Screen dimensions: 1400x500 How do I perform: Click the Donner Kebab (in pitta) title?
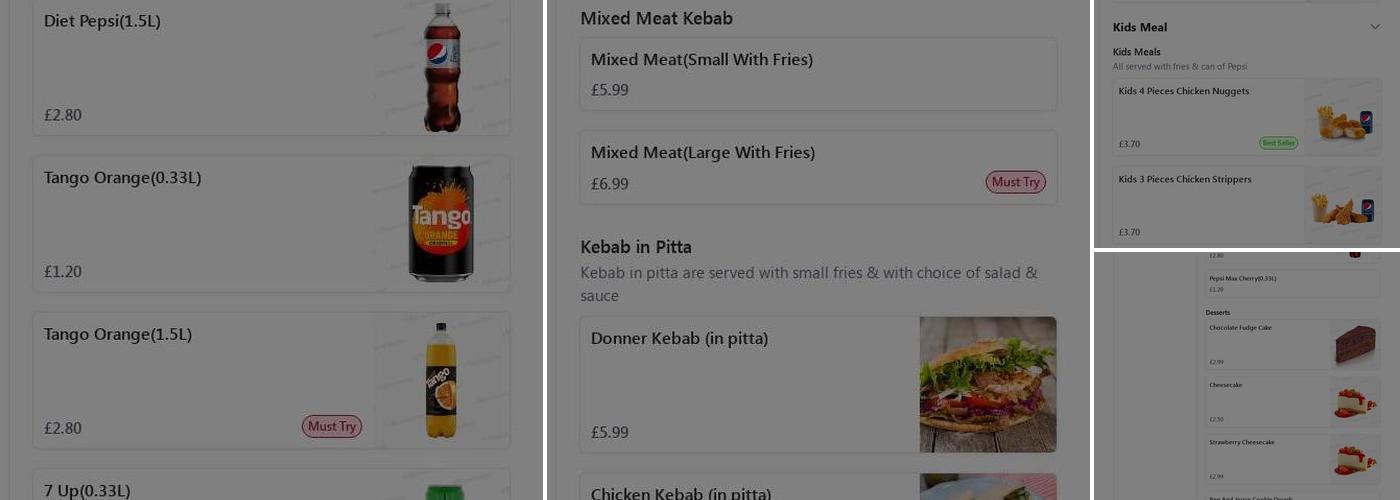click(679, 339)
